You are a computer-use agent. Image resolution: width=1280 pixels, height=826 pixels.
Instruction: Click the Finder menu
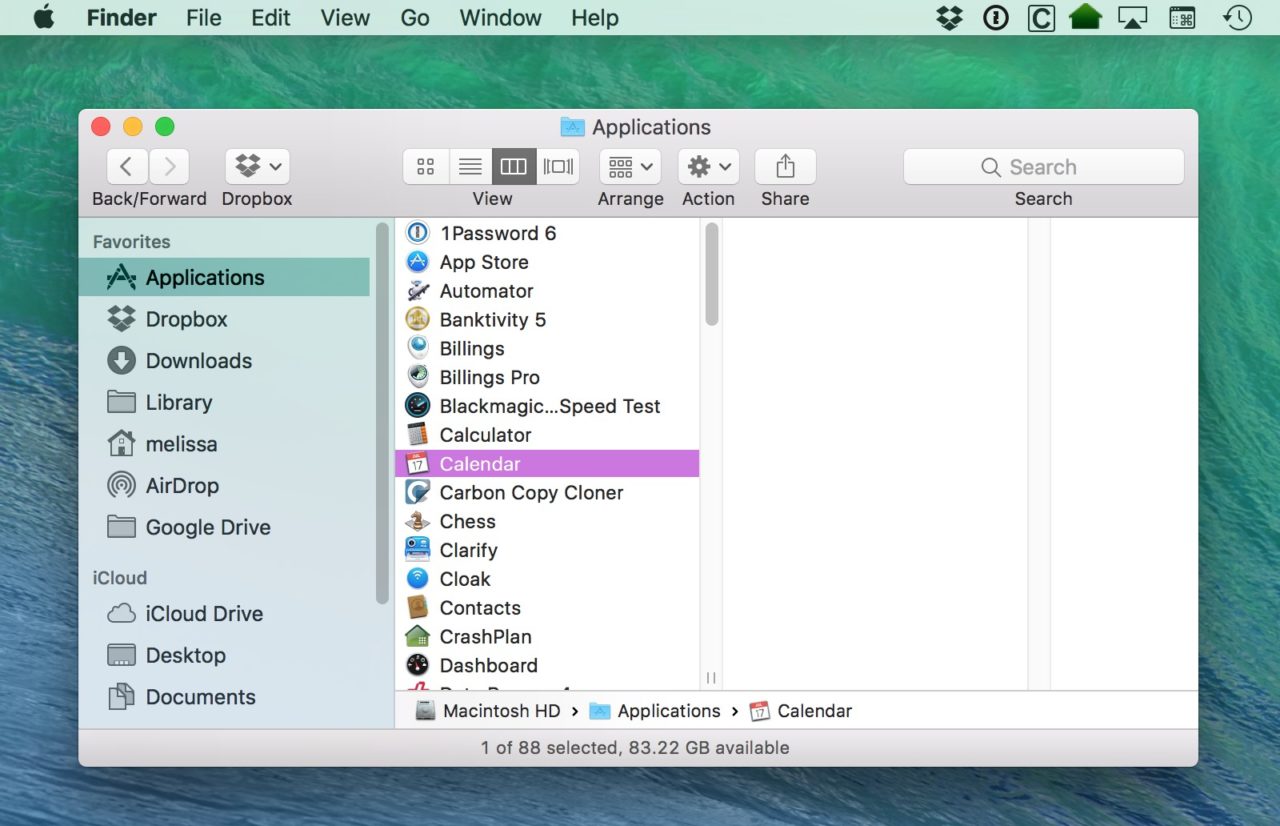pos(123,18)
